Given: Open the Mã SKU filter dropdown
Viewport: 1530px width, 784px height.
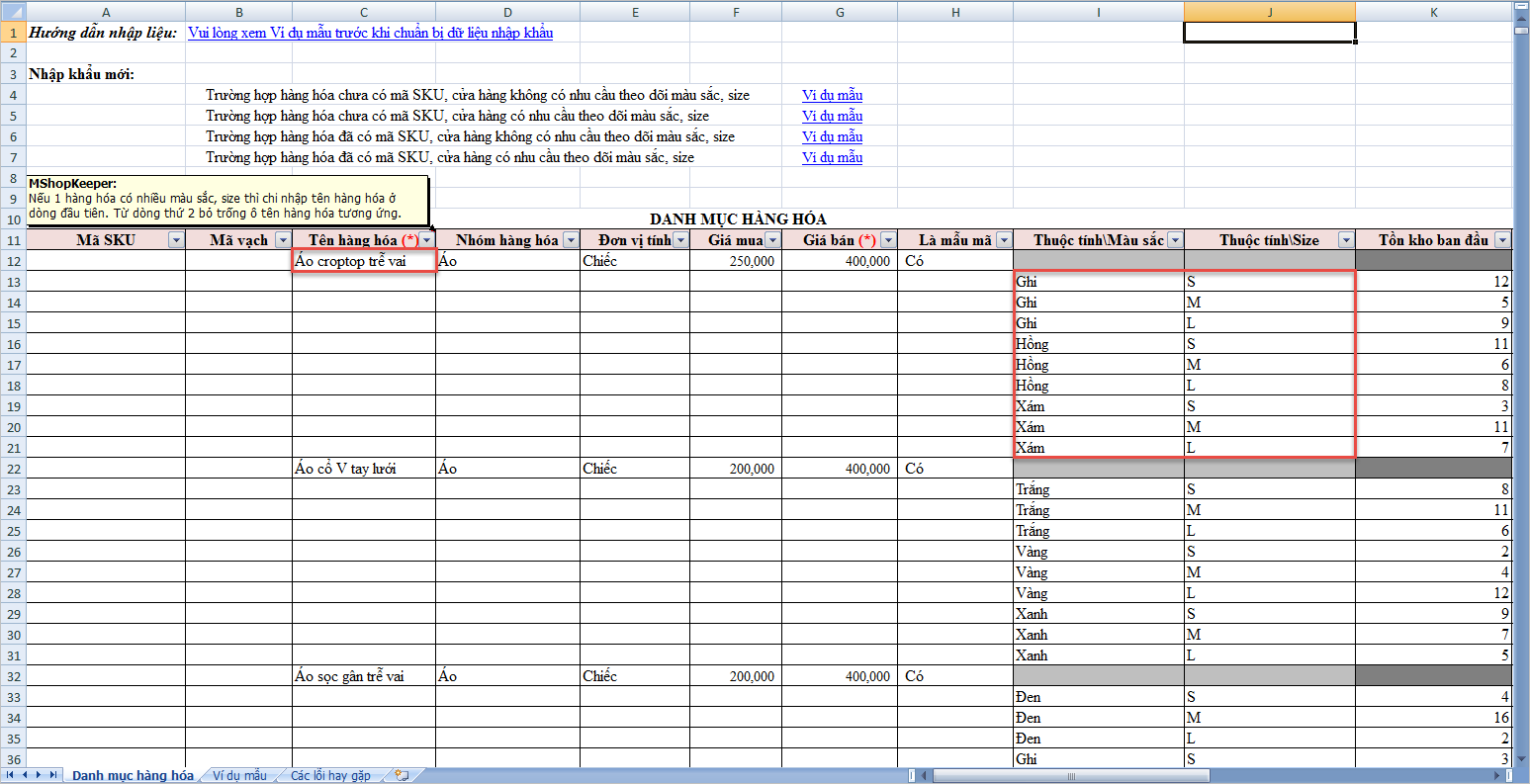Looking at the screenshot, I should pyautogui.click(x=176, y=240).
